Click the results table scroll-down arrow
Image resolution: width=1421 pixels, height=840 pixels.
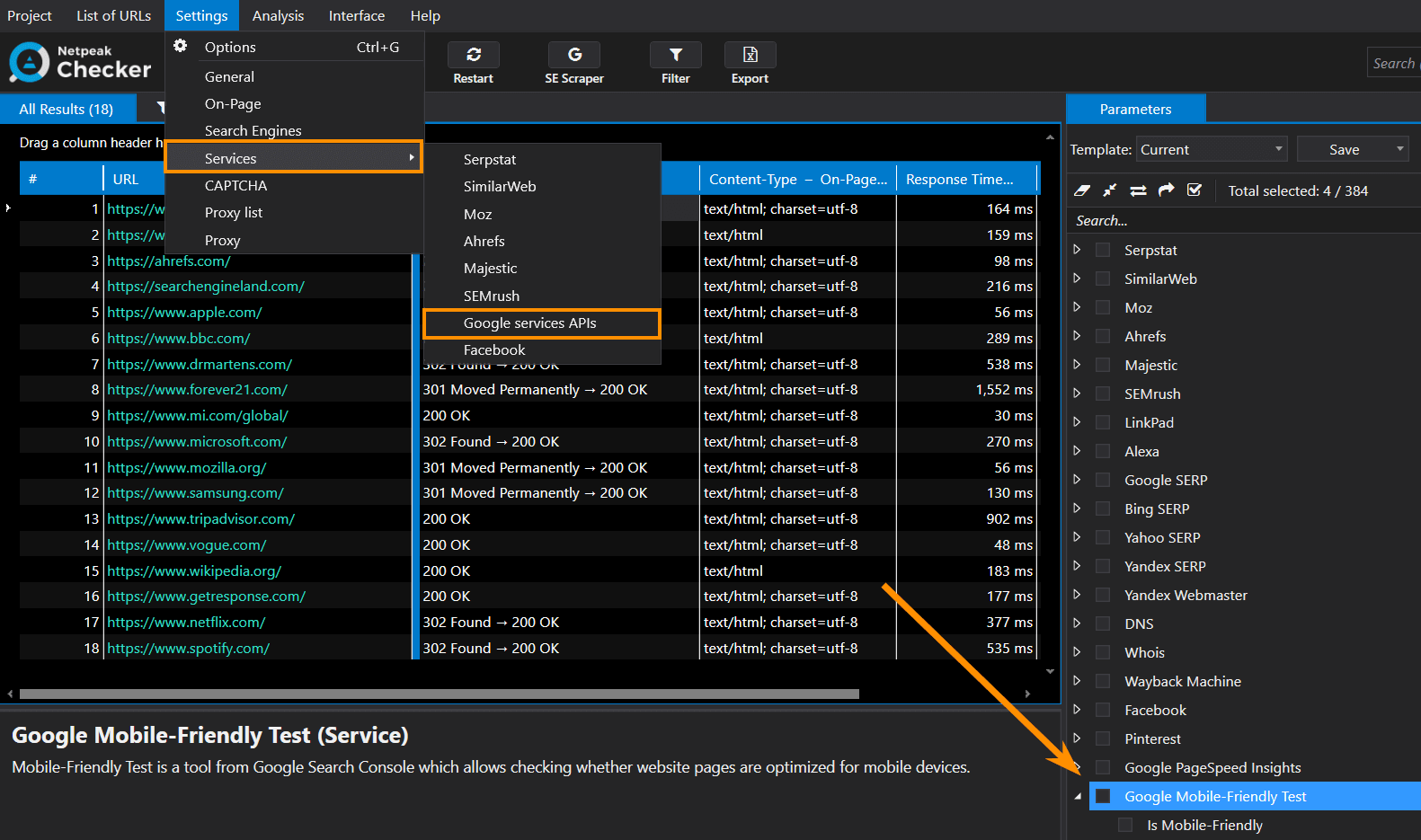tap(1050, 671)
